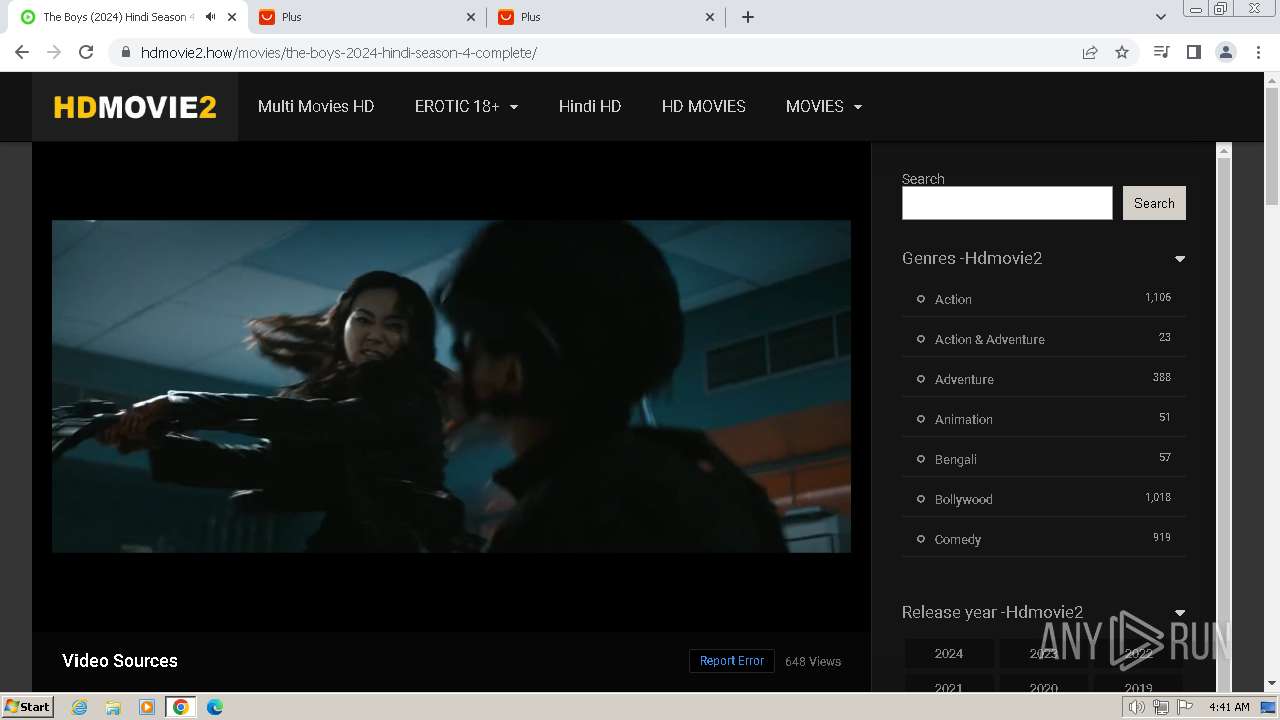Open the tab search dropdown

pyautogui.click(x=1161, y=17)
